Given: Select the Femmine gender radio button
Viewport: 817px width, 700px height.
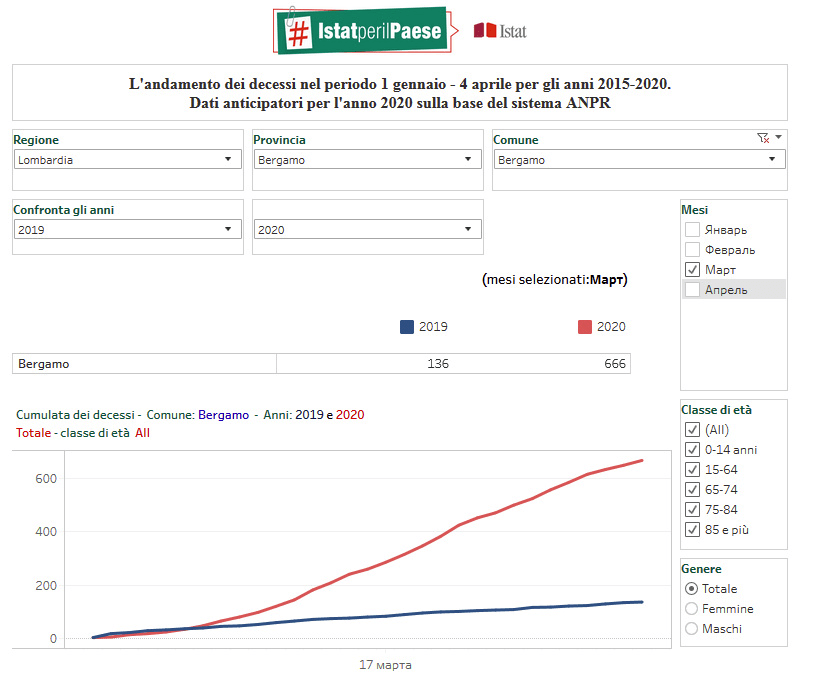Looking at the screenshot, I should [x=691, y=609].
